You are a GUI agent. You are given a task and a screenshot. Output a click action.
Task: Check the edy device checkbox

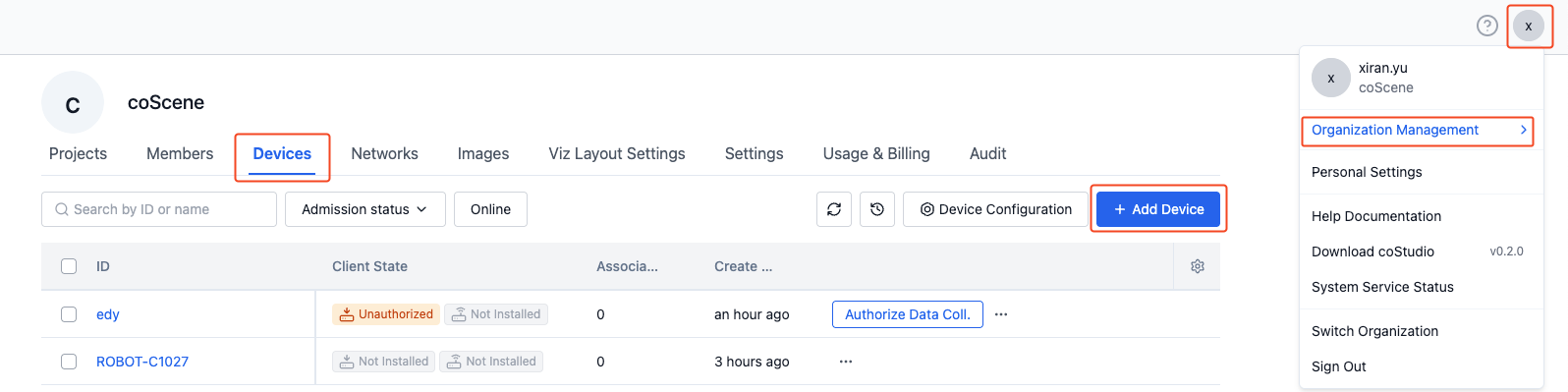pyautogui.click(x=69, y=314)
